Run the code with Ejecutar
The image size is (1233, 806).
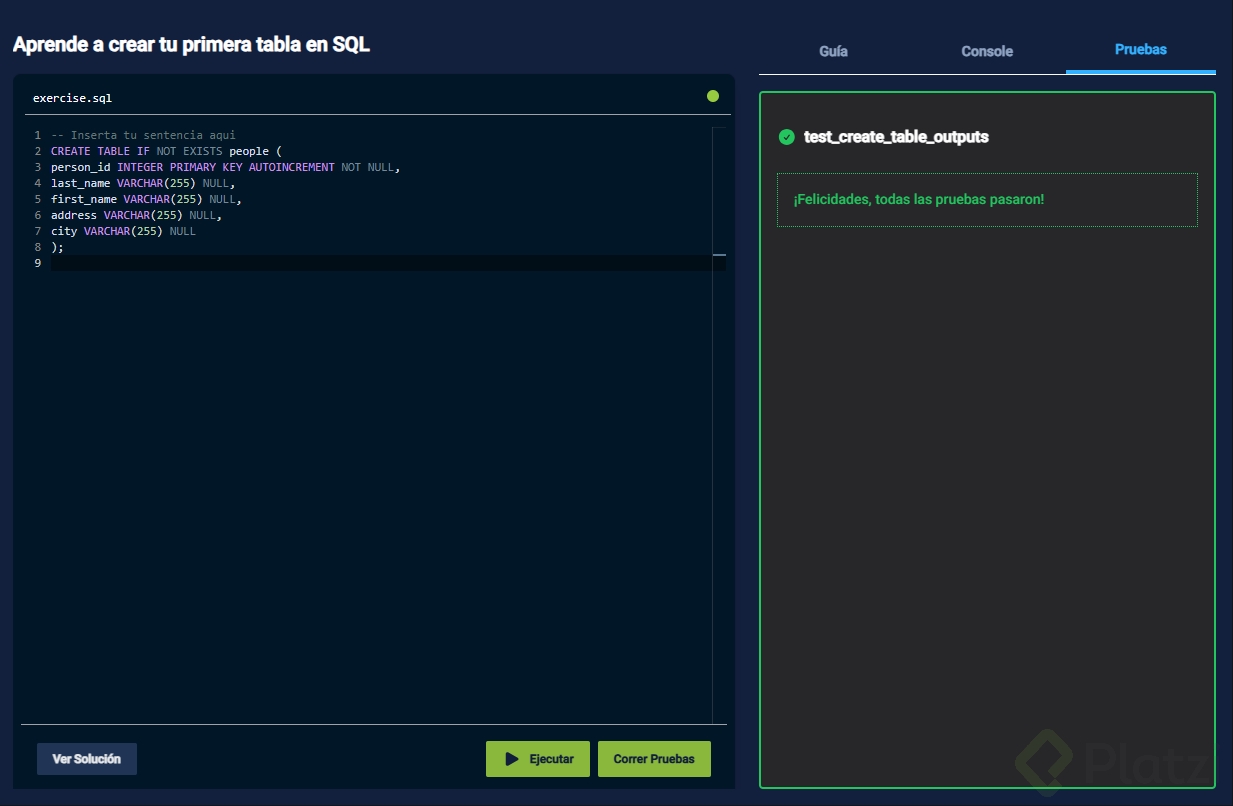point(538,759)
